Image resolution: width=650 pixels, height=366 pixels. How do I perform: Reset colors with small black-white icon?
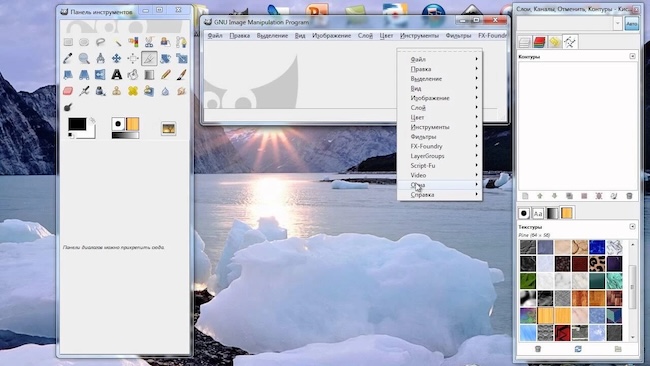pyautogui.click(x=71, y=136)
